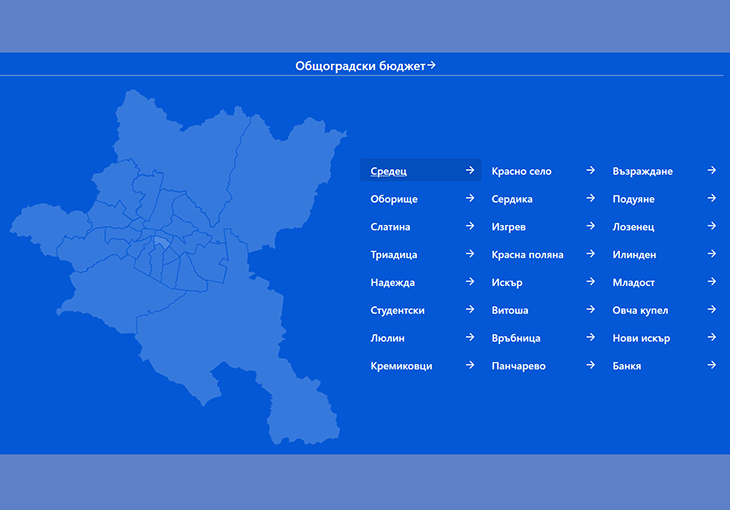Click the arrow beside Панчарево
This screenshot has height=510, width=730.
click(591, 366)
